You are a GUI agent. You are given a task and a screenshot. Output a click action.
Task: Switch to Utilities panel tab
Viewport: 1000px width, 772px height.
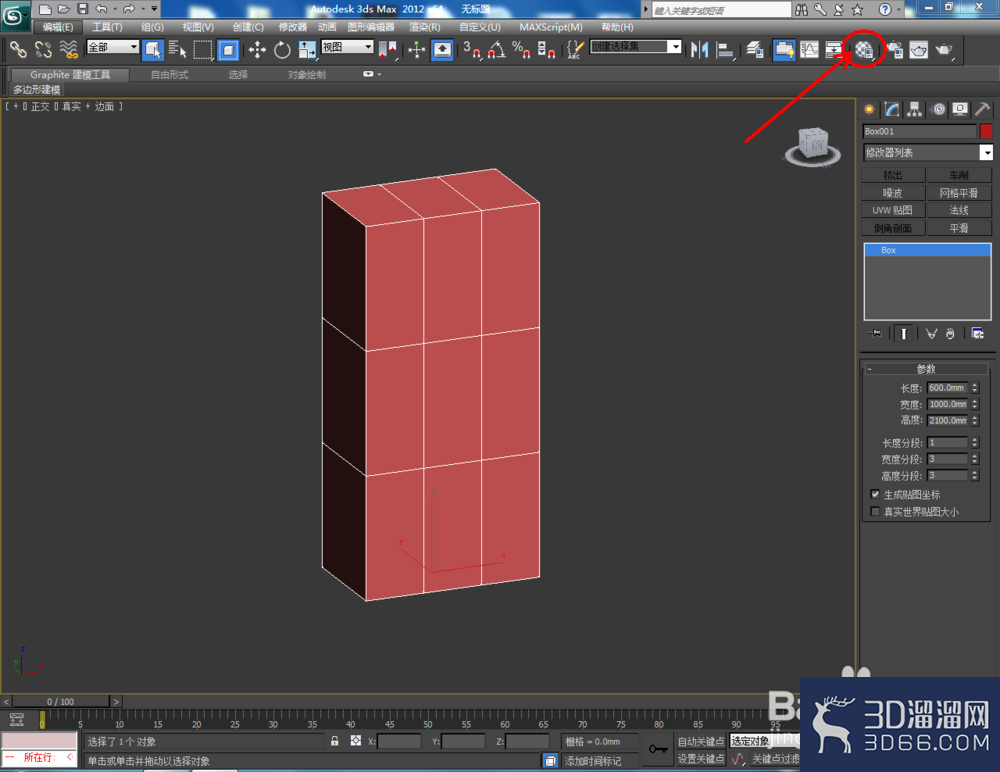pos(982,110)
